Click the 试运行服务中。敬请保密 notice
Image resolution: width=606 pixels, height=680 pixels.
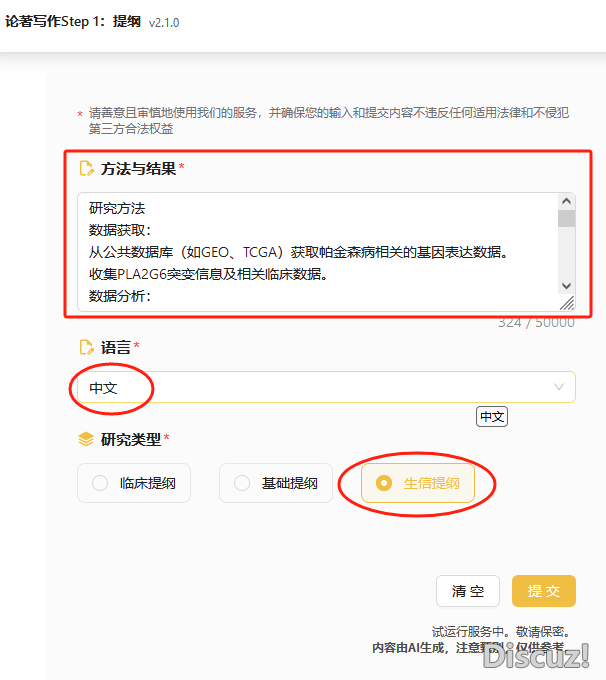[501, 631]
